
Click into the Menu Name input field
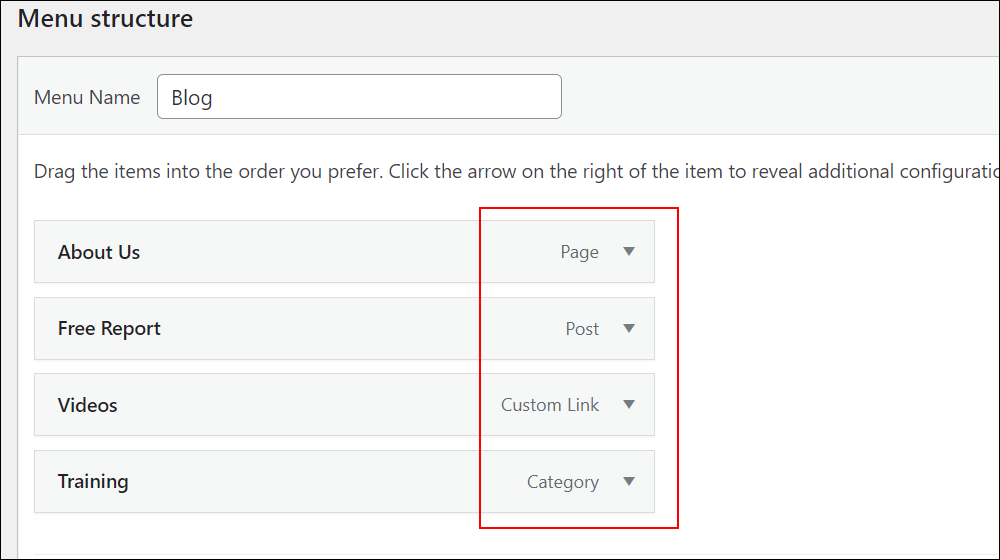[359, 96]
